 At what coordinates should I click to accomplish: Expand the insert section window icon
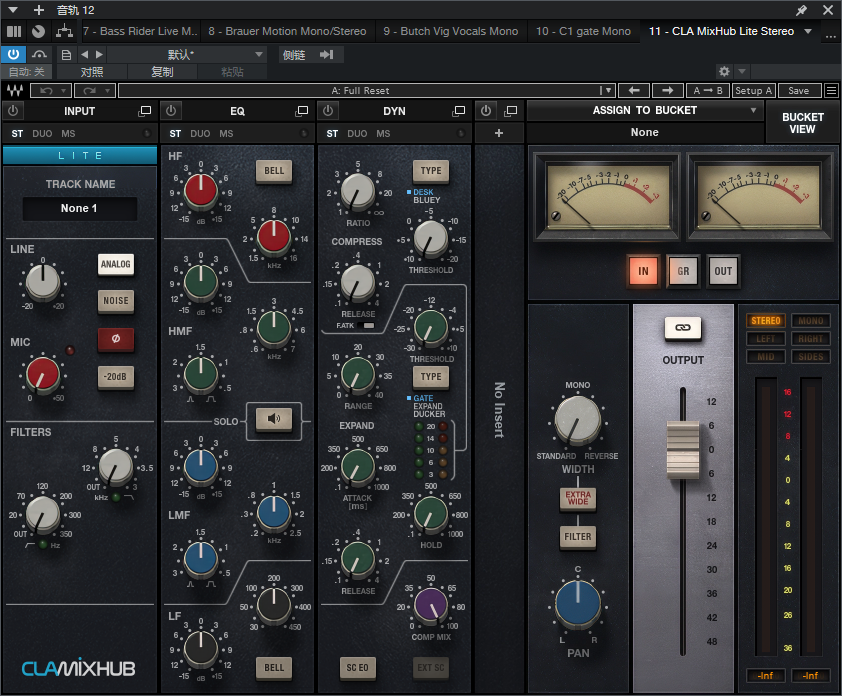tap(510, 111)
